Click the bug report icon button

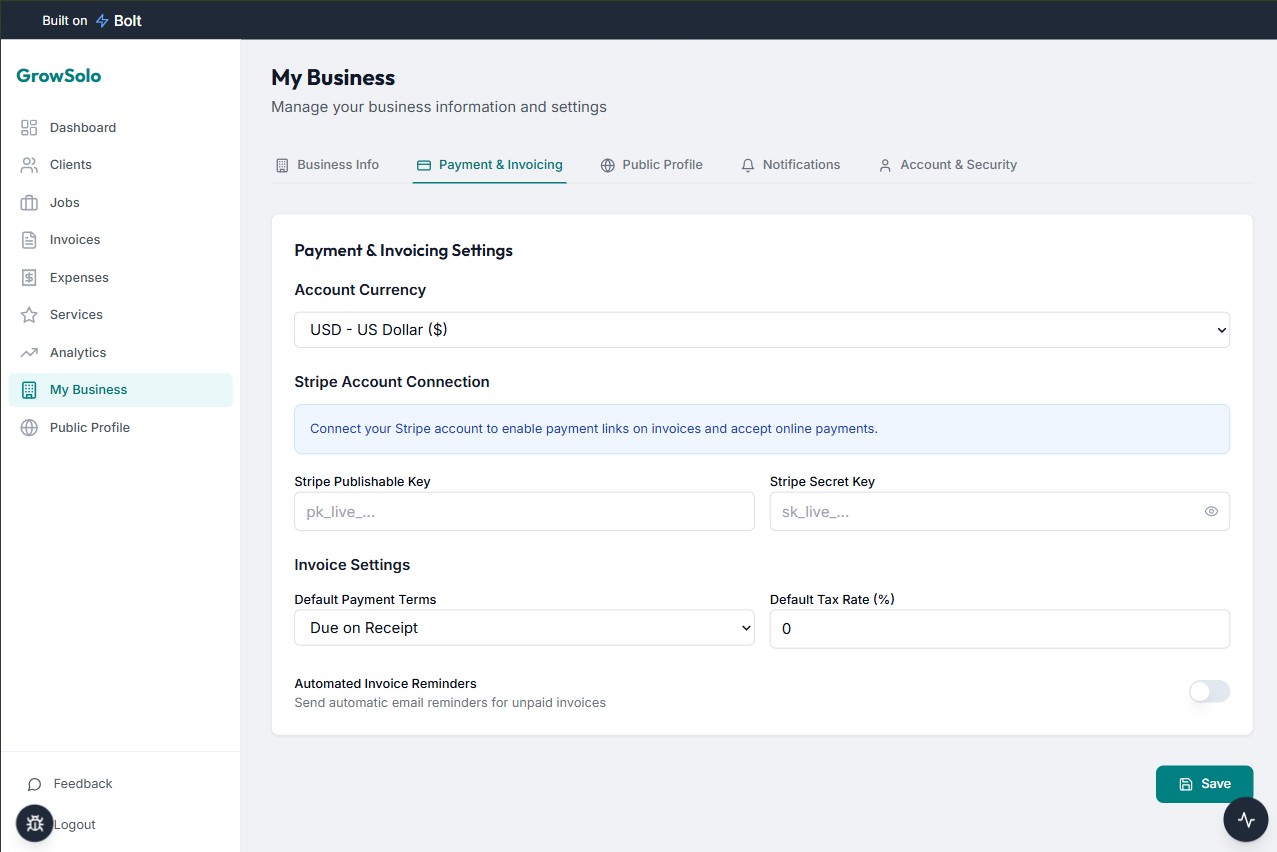coord(35,823)
